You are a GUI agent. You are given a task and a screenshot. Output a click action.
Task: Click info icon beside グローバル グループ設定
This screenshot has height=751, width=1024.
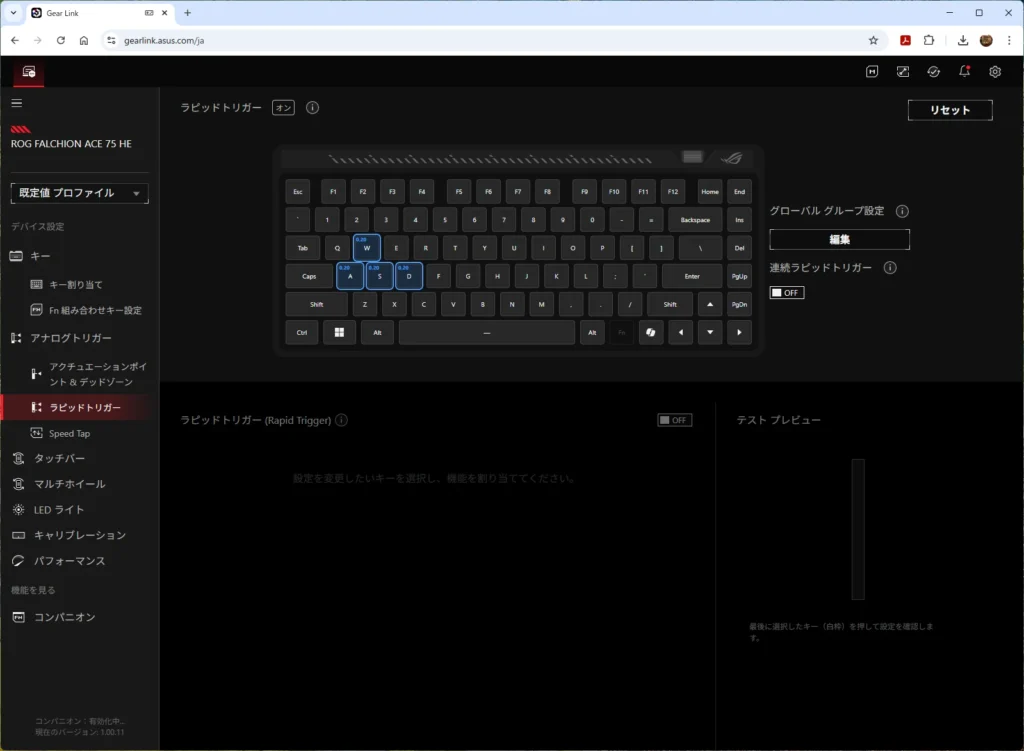click(x=902, y=211)
